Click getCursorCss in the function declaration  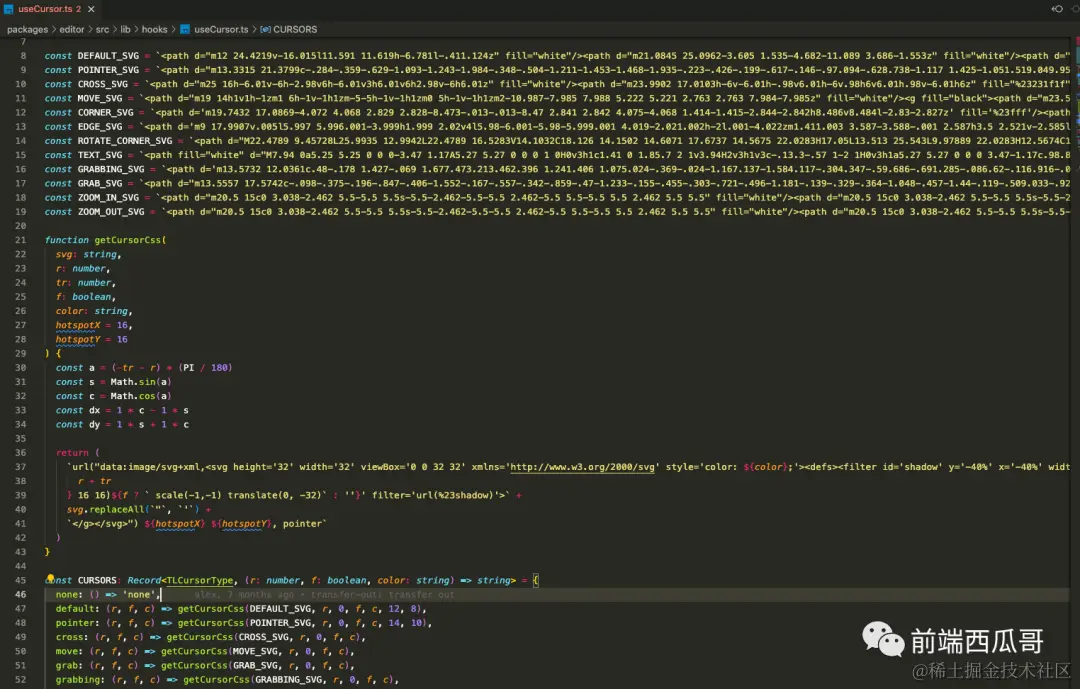pyautogui.click(x=127, y=240)
